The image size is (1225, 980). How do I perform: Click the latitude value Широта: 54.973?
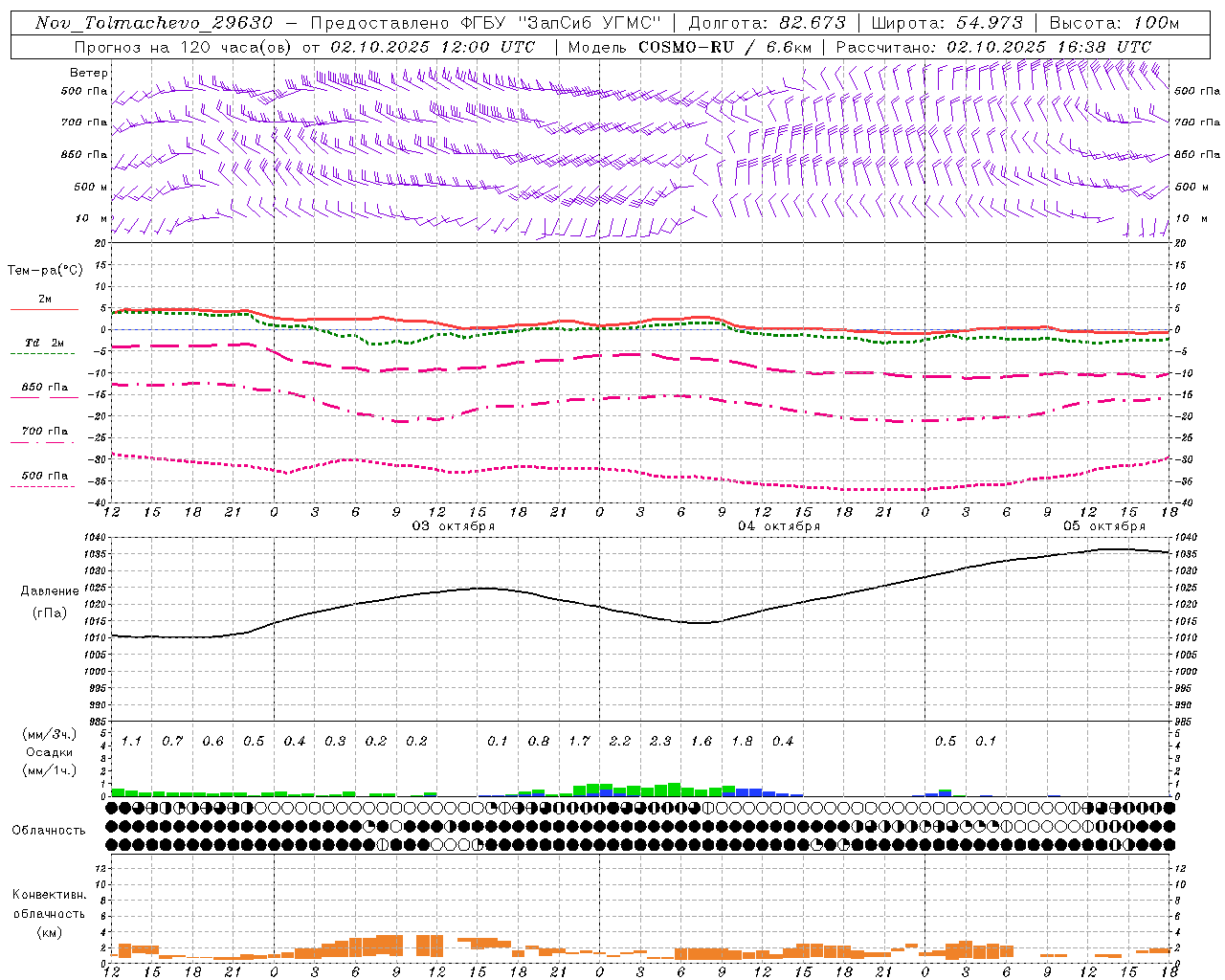point(947,23)
